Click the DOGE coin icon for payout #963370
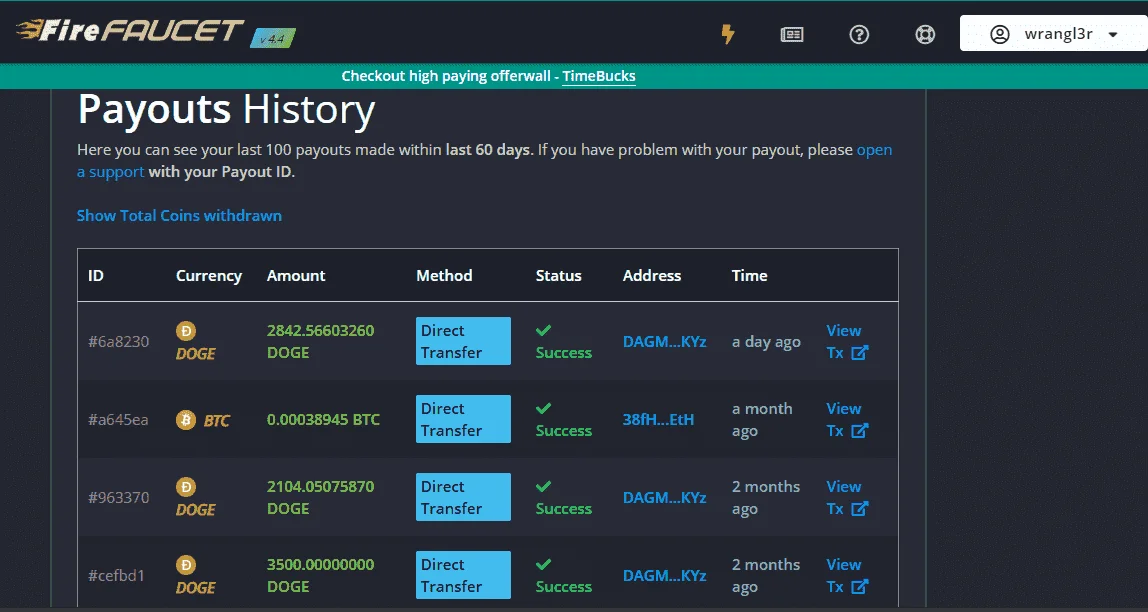 186,487
